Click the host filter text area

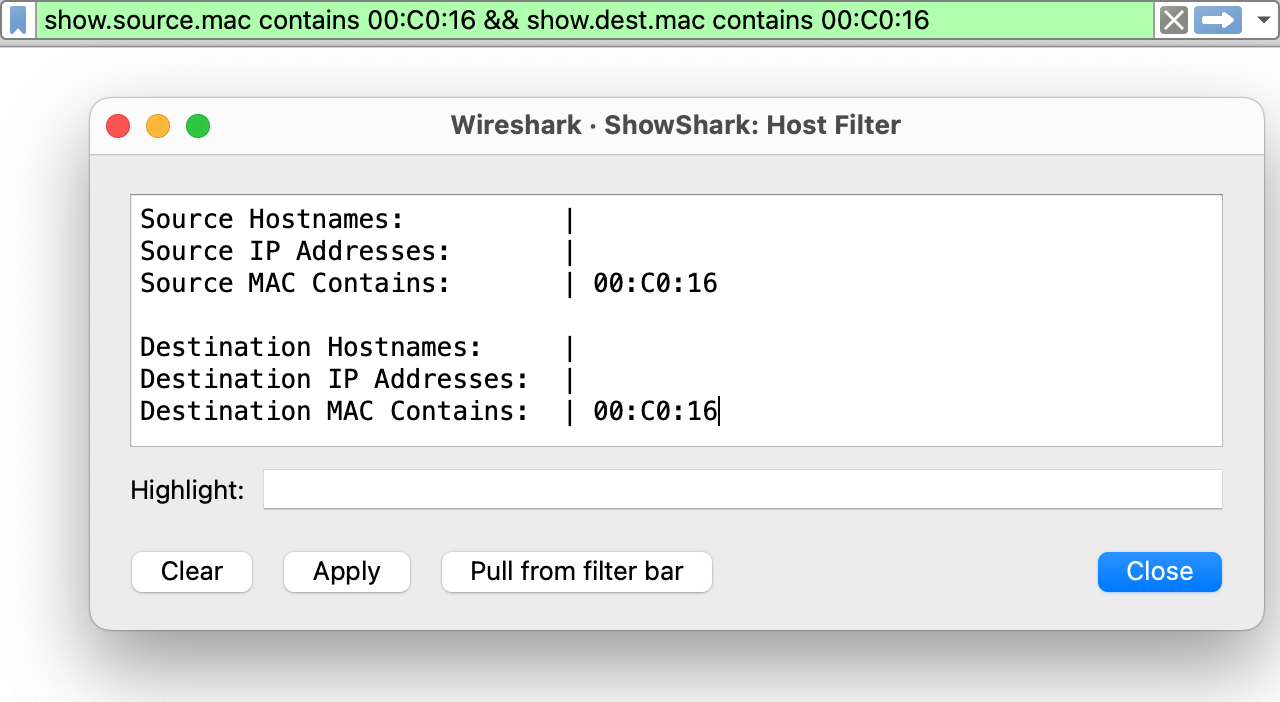coord(676,320)
